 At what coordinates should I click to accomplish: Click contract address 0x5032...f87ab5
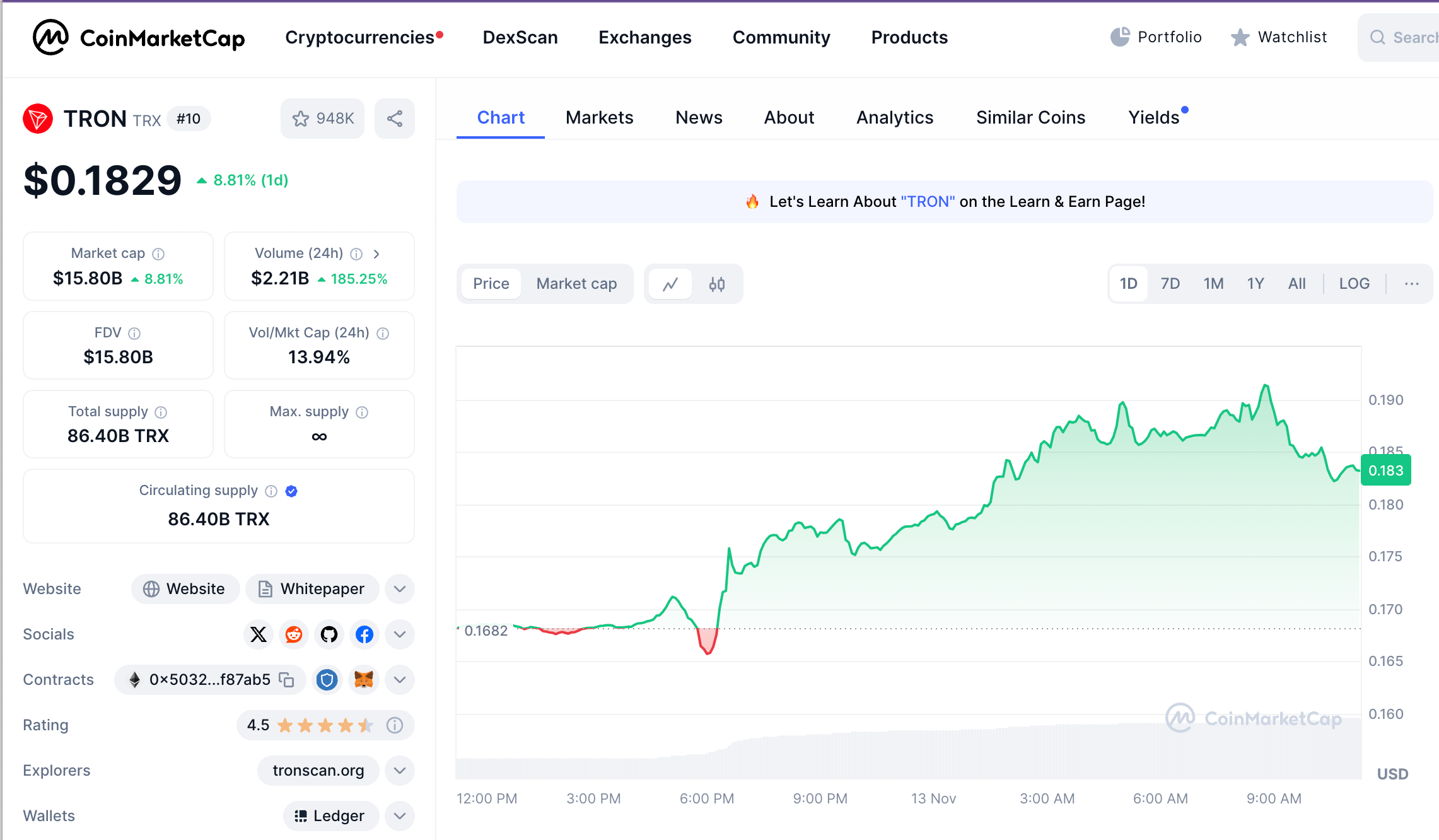[210, 680]
